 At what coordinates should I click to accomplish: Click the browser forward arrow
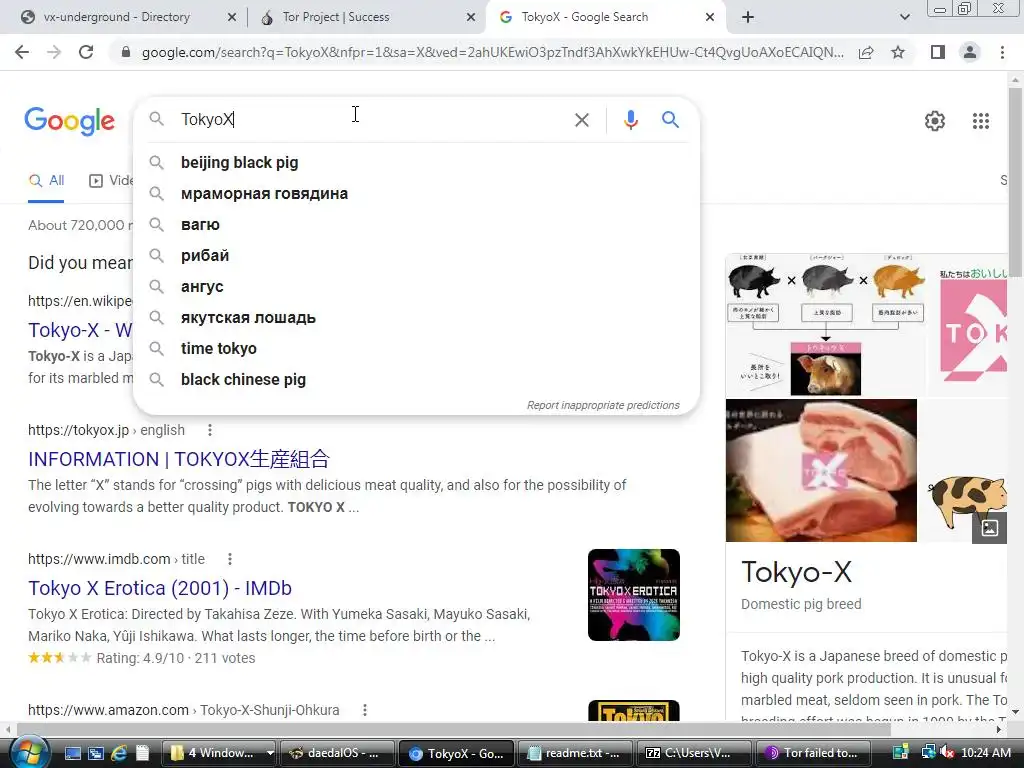(x=54, y=52)
